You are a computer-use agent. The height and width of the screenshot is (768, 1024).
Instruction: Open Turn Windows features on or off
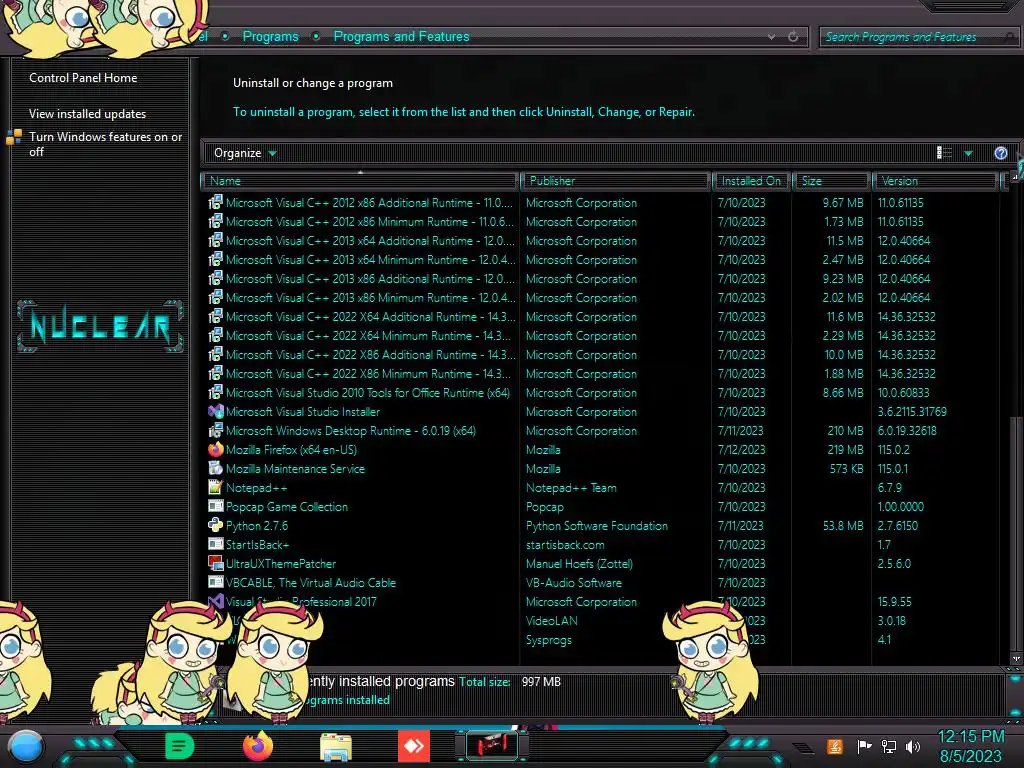pos(105,144)
